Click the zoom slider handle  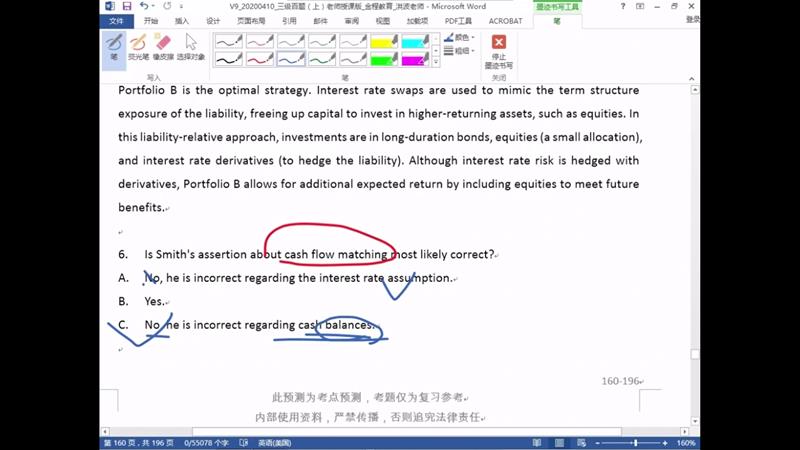635,443
